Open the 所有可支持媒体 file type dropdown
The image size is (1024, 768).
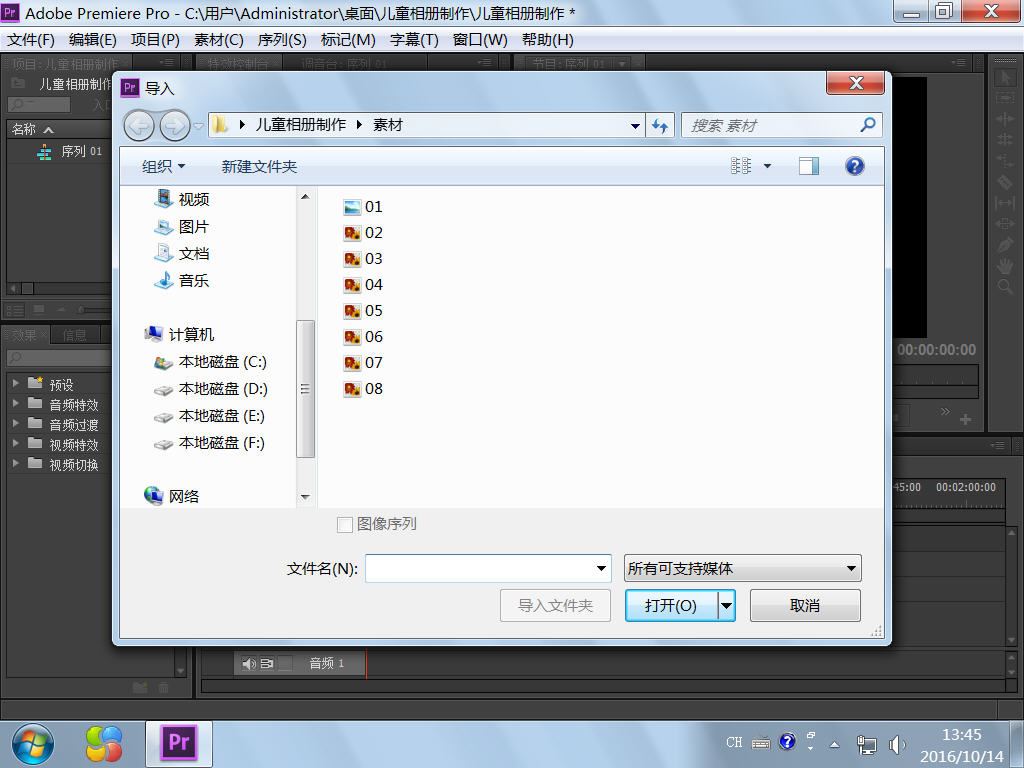click(x=743, y=568)
